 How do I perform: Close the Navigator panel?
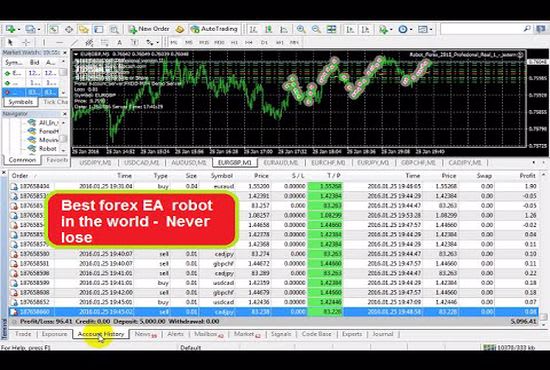pos(65,114)
